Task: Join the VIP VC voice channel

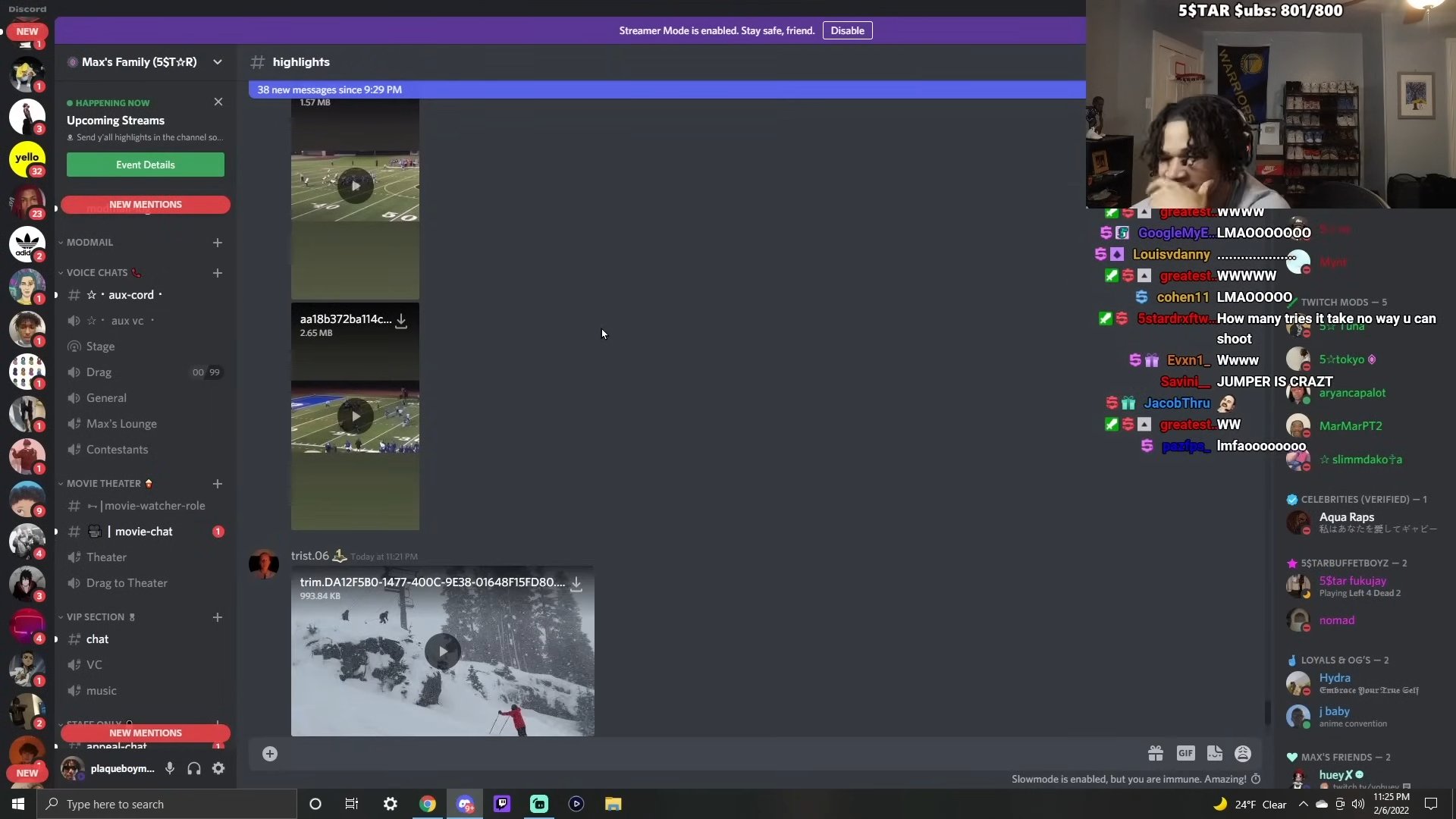Action: coord(146,665)
